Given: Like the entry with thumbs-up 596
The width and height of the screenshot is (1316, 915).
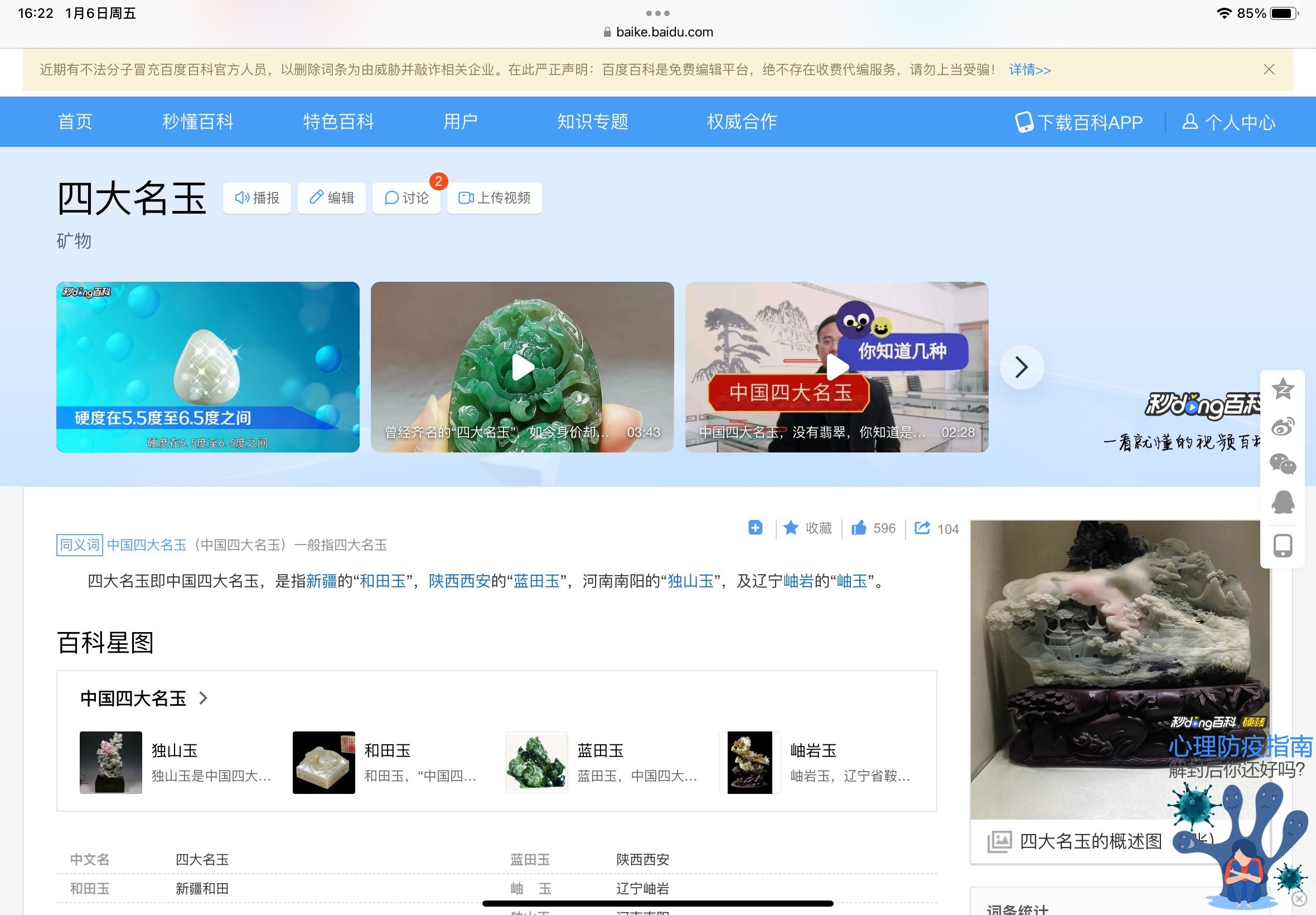Looking at the screenshot, I should [x=873, y=528].
